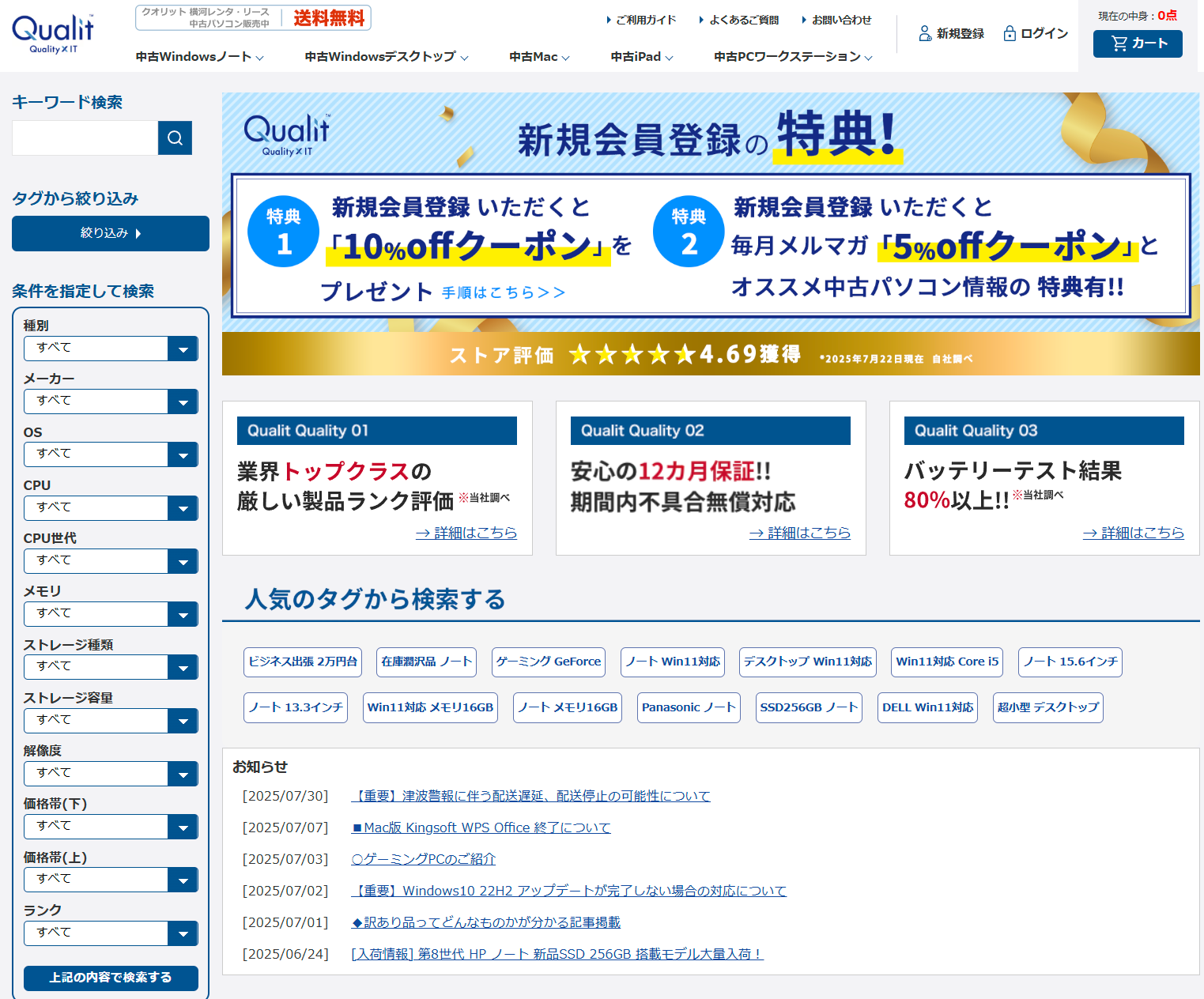Click 手順はこちら>> link in the banner

(504, 292)
